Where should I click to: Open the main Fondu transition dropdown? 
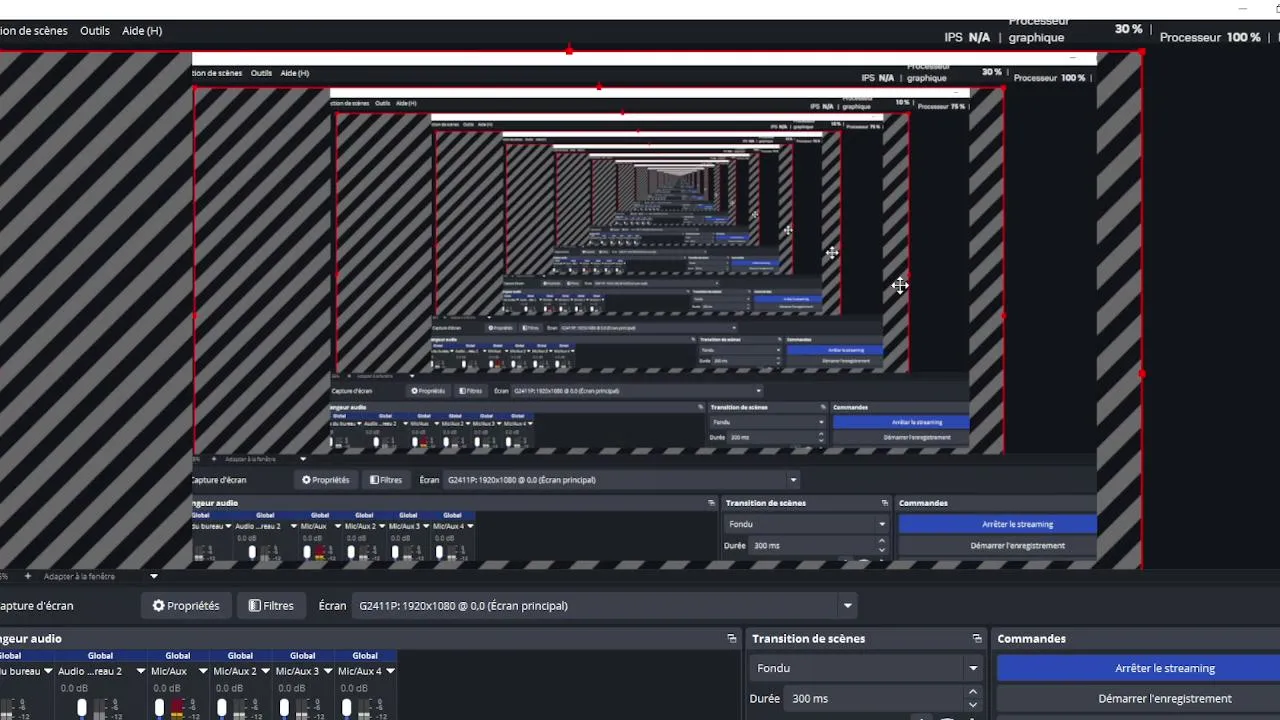click(x=866, y=668)
